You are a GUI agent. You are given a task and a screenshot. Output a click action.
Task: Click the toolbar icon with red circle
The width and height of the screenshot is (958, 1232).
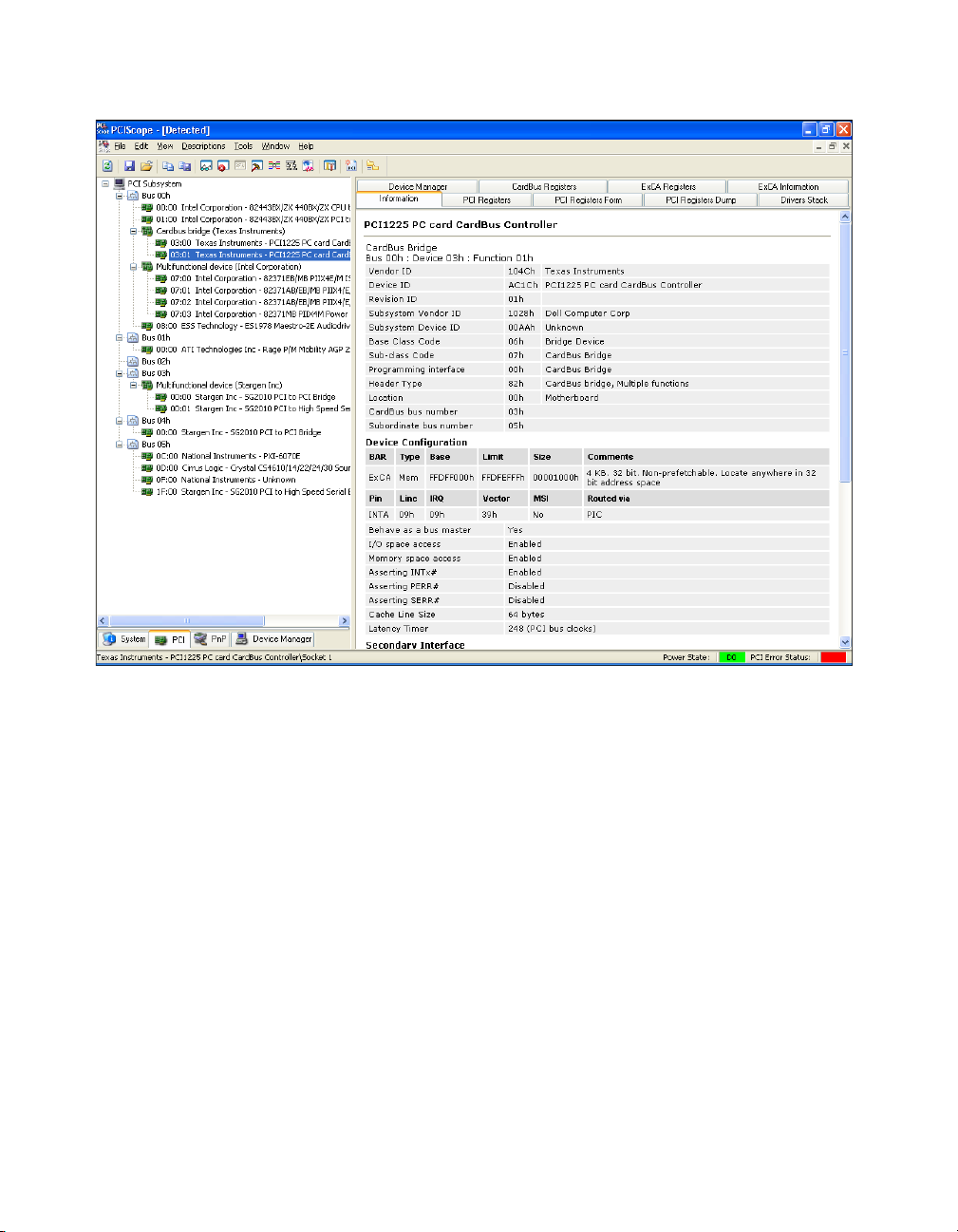223,165
